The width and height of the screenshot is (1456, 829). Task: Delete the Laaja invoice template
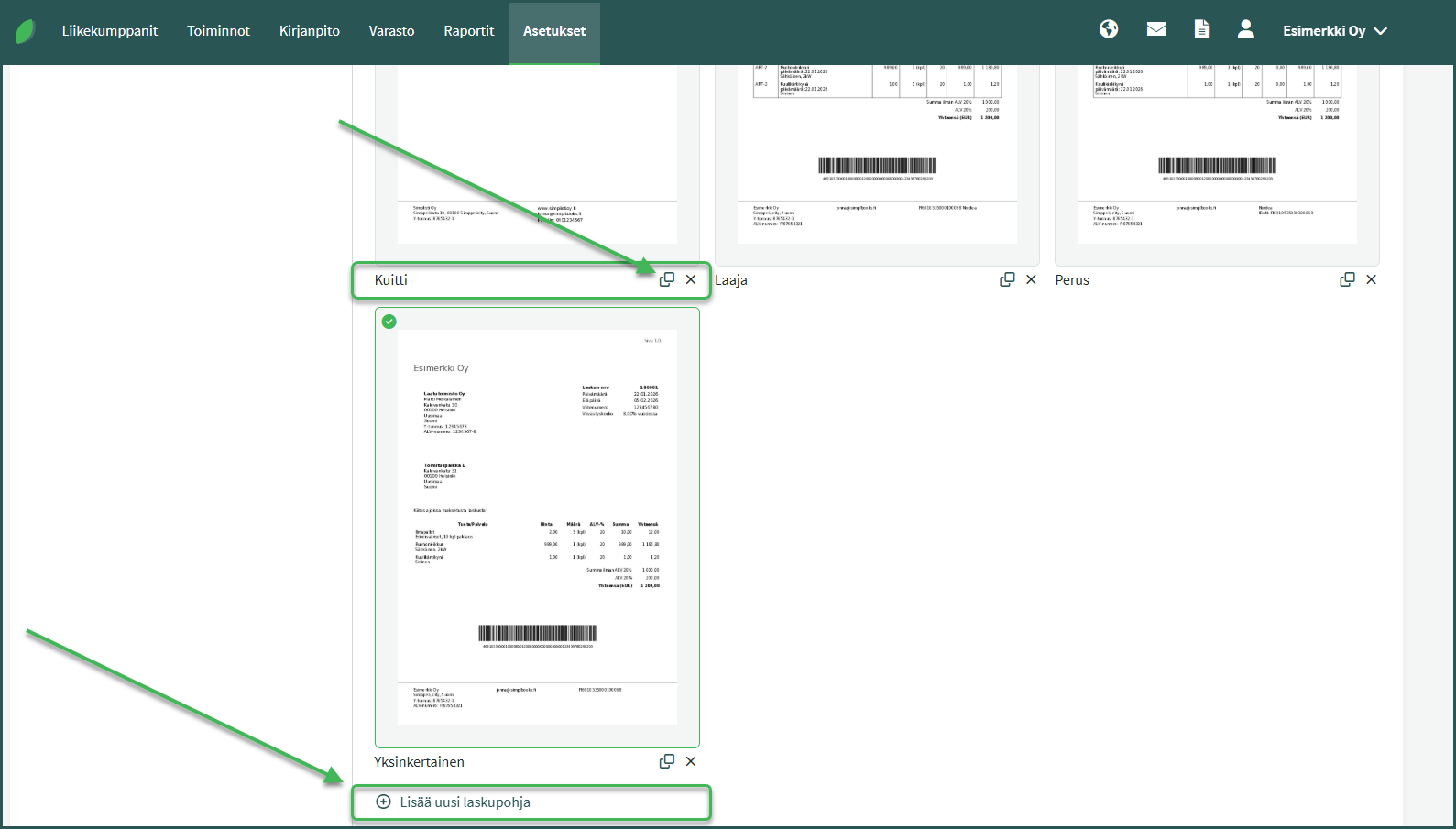[1031, 279]
